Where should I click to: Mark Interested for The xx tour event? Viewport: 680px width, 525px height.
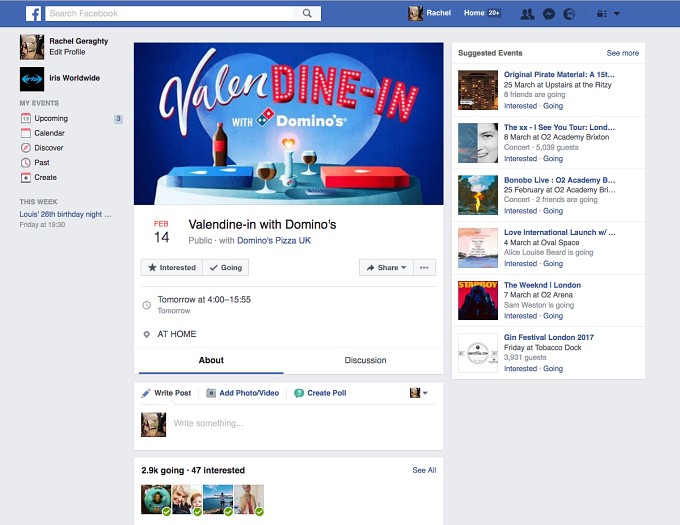click(x=520, y=159)
